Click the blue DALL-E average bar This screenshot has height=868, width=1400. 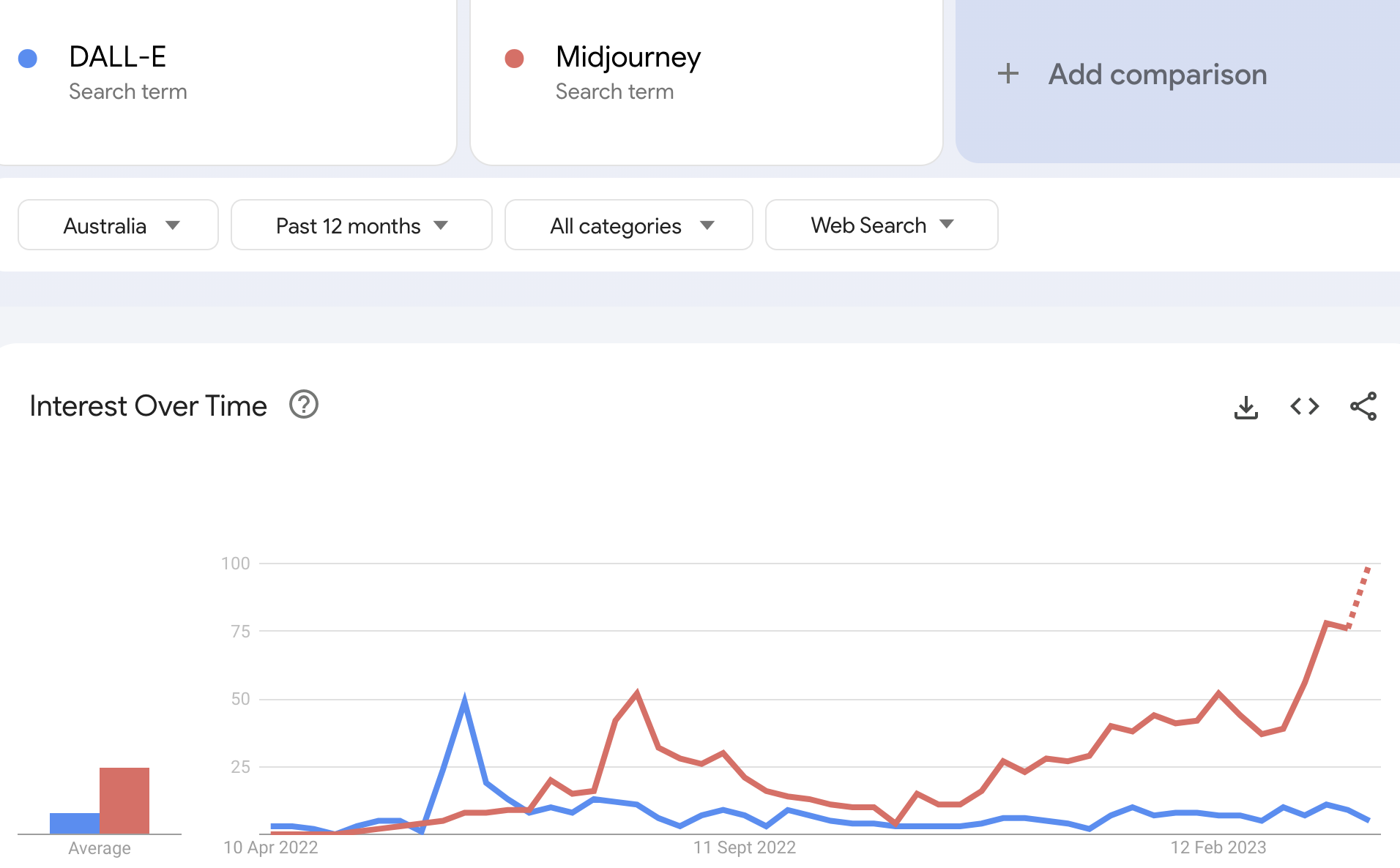pyautogui.click(x=75, y=823)
